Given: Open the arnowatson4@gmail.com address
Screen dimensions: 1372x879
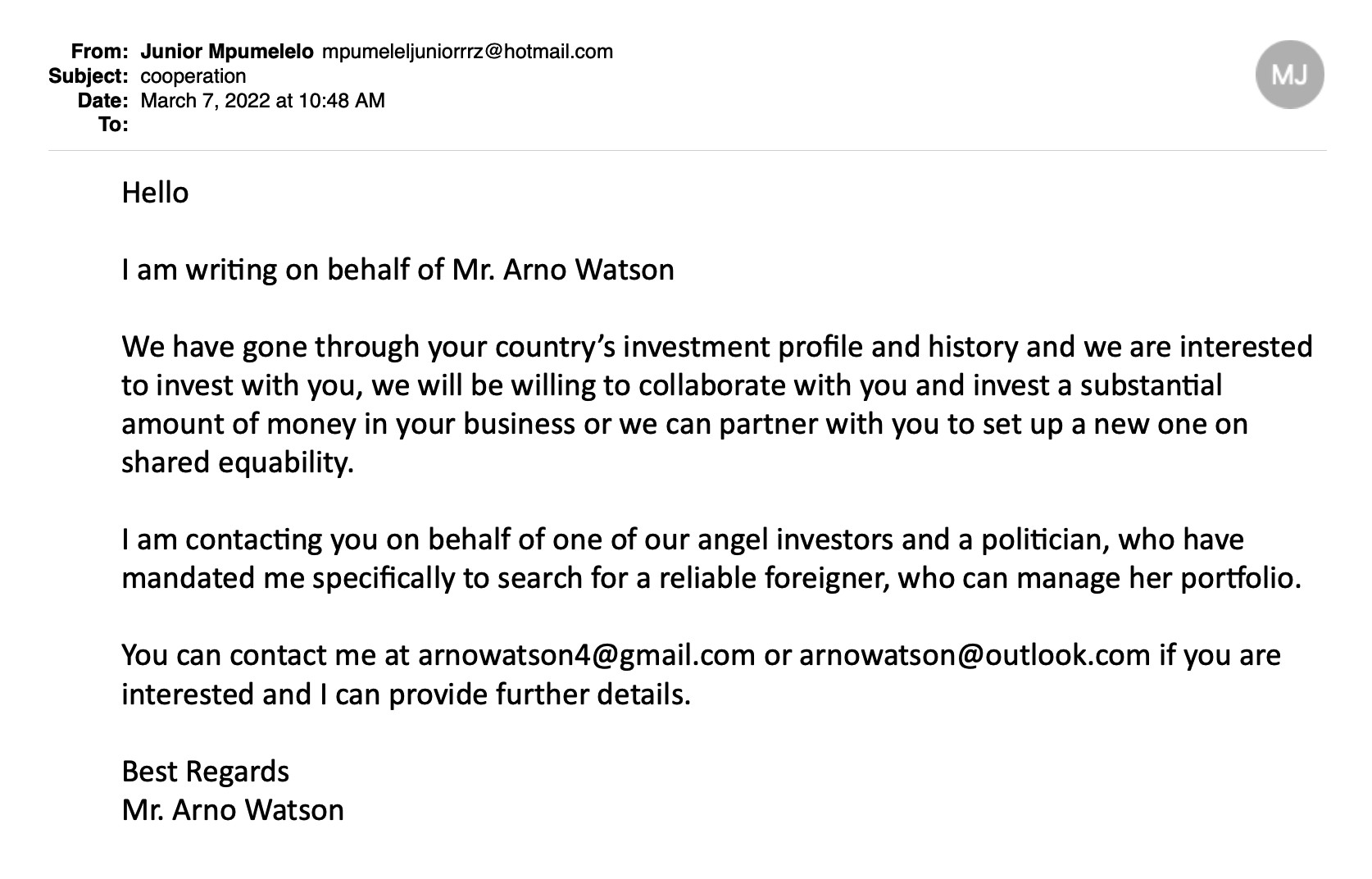Looking at the screenshot, I should tap(587, 654).
